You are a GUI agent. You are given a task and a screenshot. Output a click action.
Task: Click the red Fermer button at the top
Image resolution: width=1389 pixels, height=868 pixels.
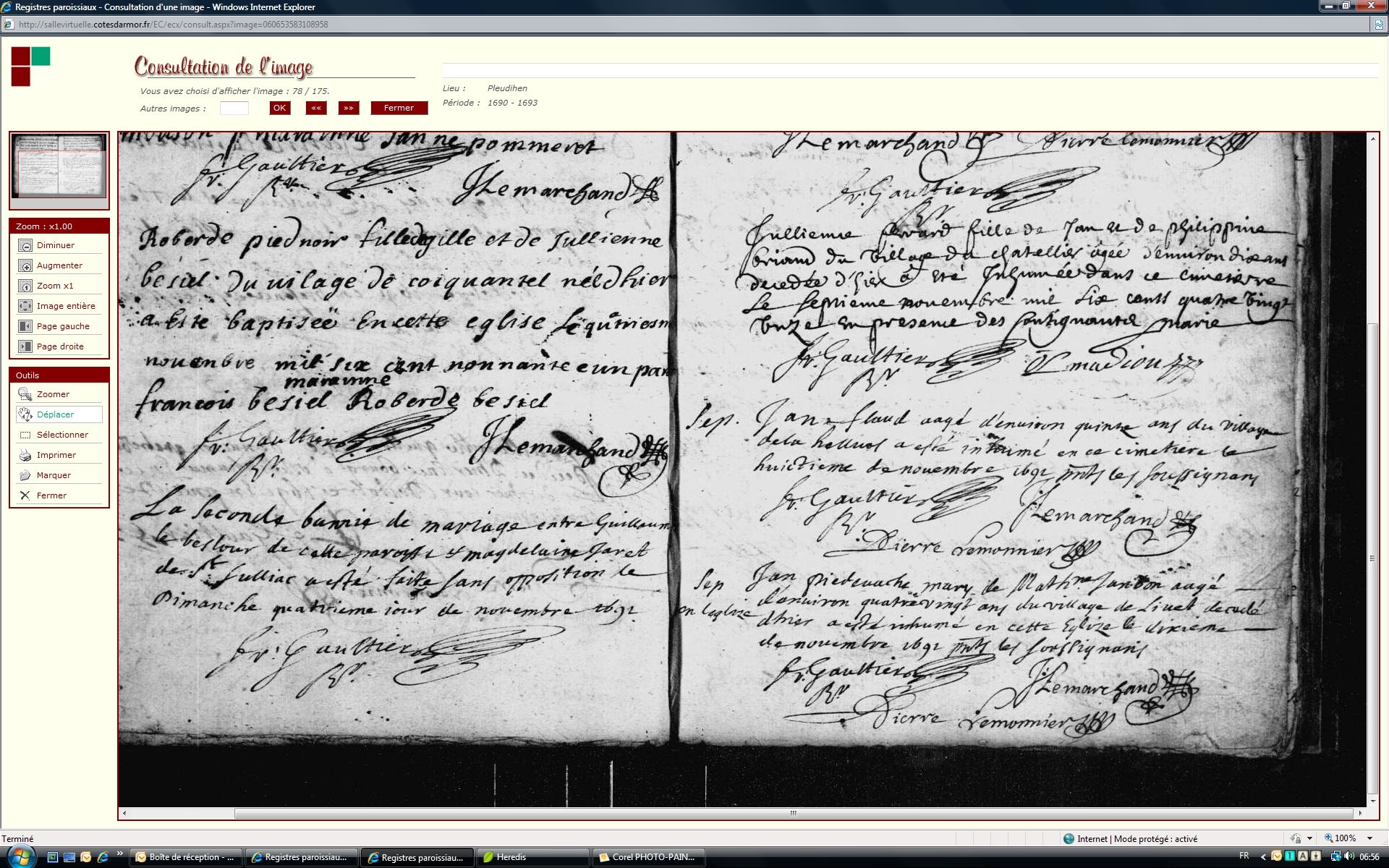pyautogui.click(x=399, y=108)
